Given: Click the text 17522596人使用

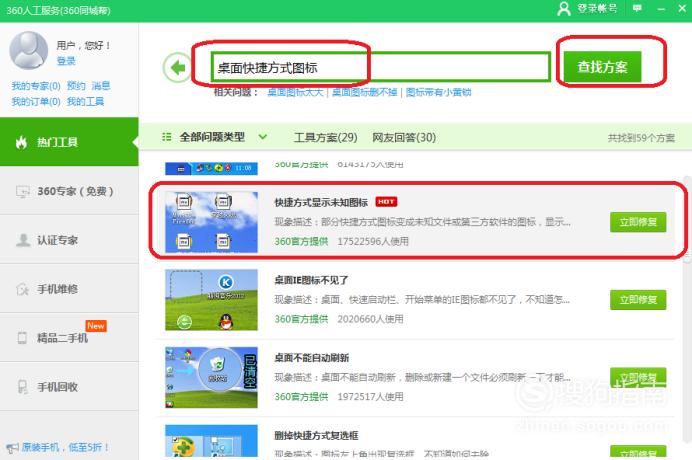Looking at the screenshot, I should [x=373, y=241].
